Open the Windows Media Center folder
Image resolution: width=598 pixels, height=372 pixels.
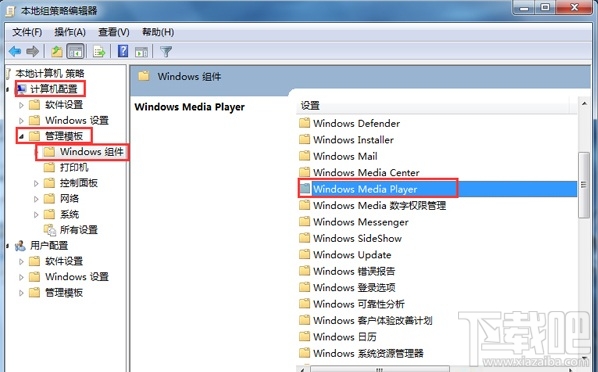click(x=366, y=172)
